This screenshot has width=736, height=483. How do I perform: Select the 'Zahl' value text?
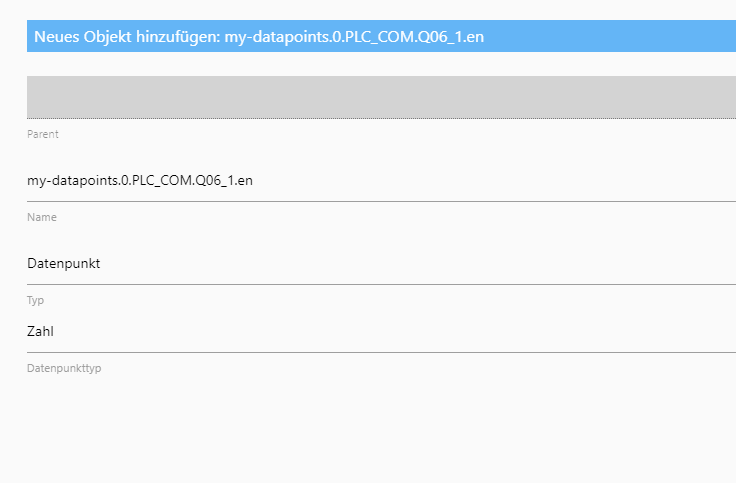(x=40, y=331)
